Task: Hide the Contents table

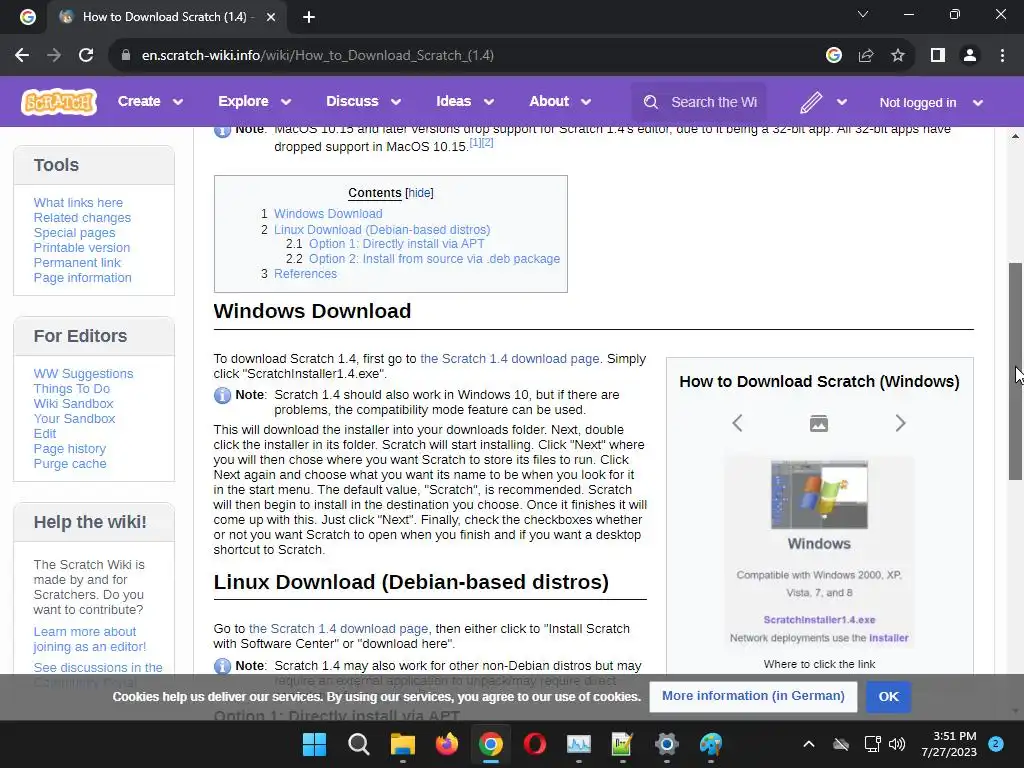Action: click(419, 193)
